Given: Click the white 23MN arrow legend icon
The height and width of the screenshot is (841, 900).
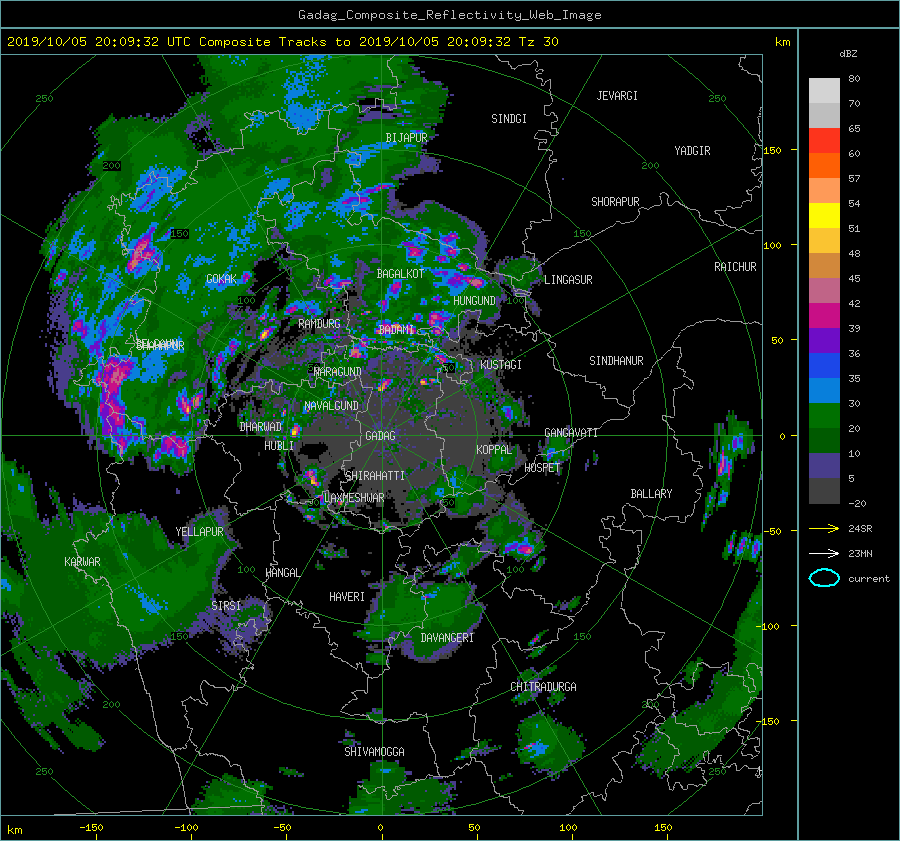Looking at the screenshot, I should tap(824, 553).
